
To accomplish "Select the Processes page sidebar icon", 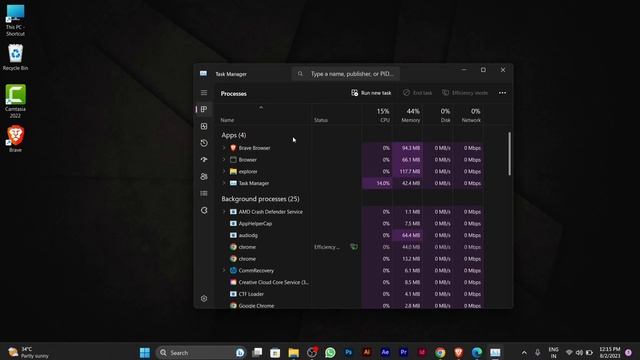I will (x=204, y=109).
